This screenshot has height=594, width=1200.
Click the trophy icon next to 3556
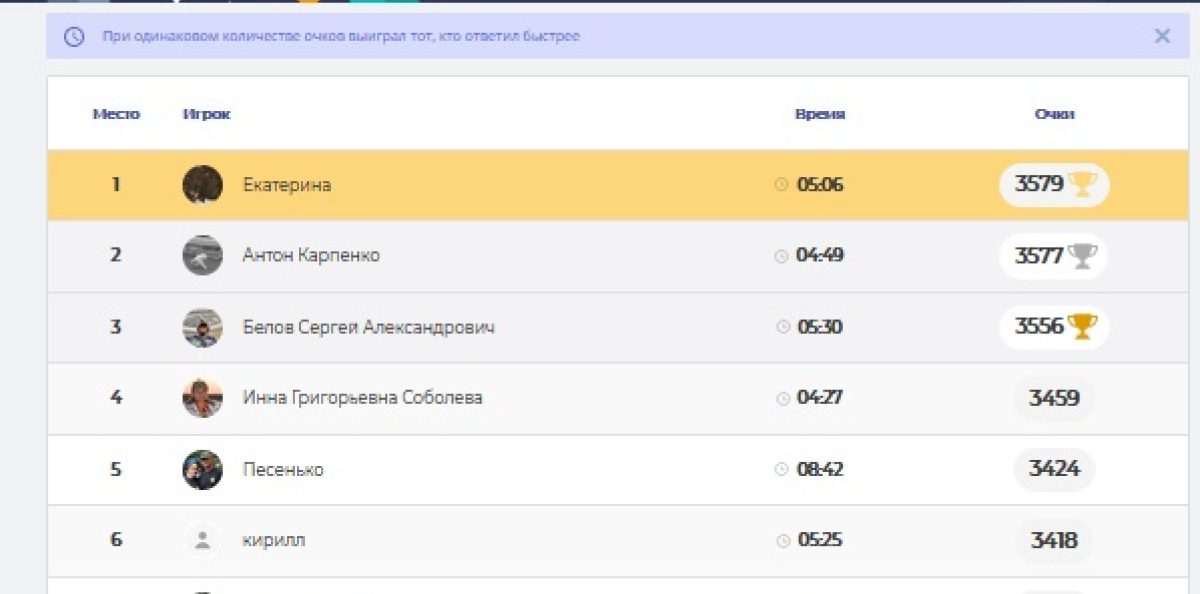[x=1082, y=326]
